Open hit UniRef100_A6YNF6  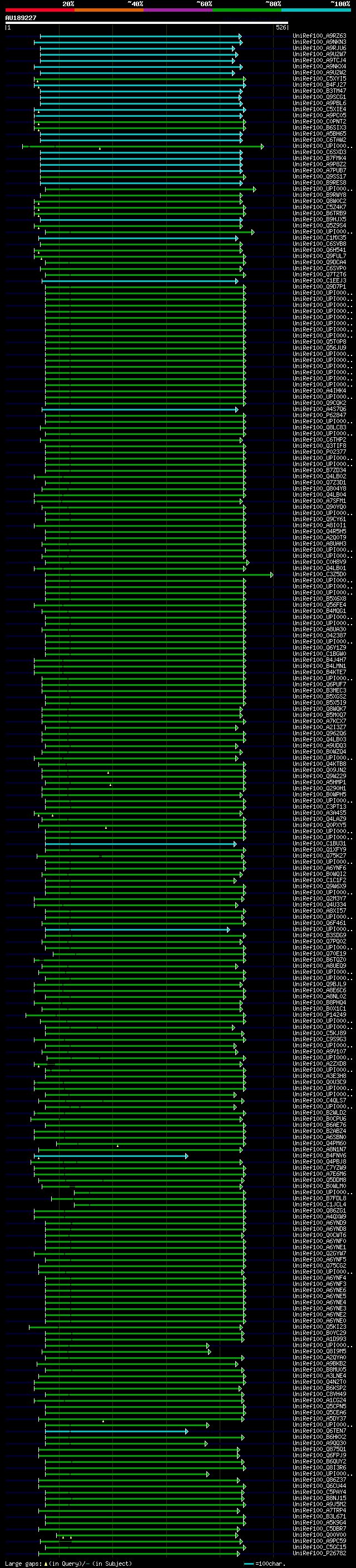[x=319, y=868]
